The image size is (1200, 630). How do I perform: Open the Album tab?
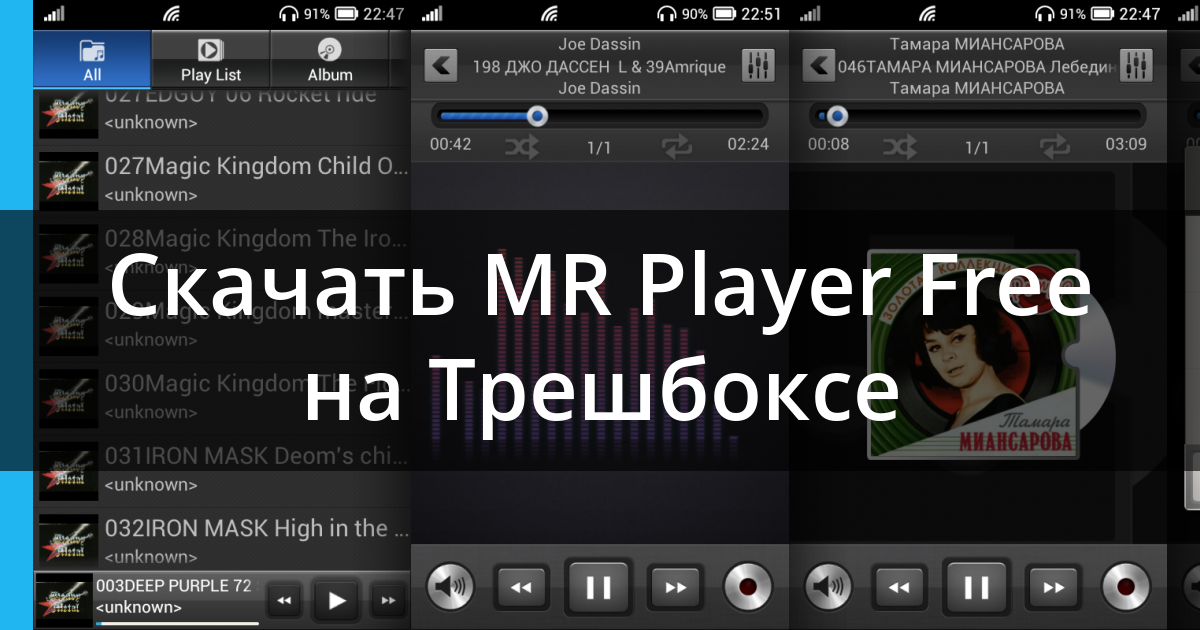pos(330,59)
